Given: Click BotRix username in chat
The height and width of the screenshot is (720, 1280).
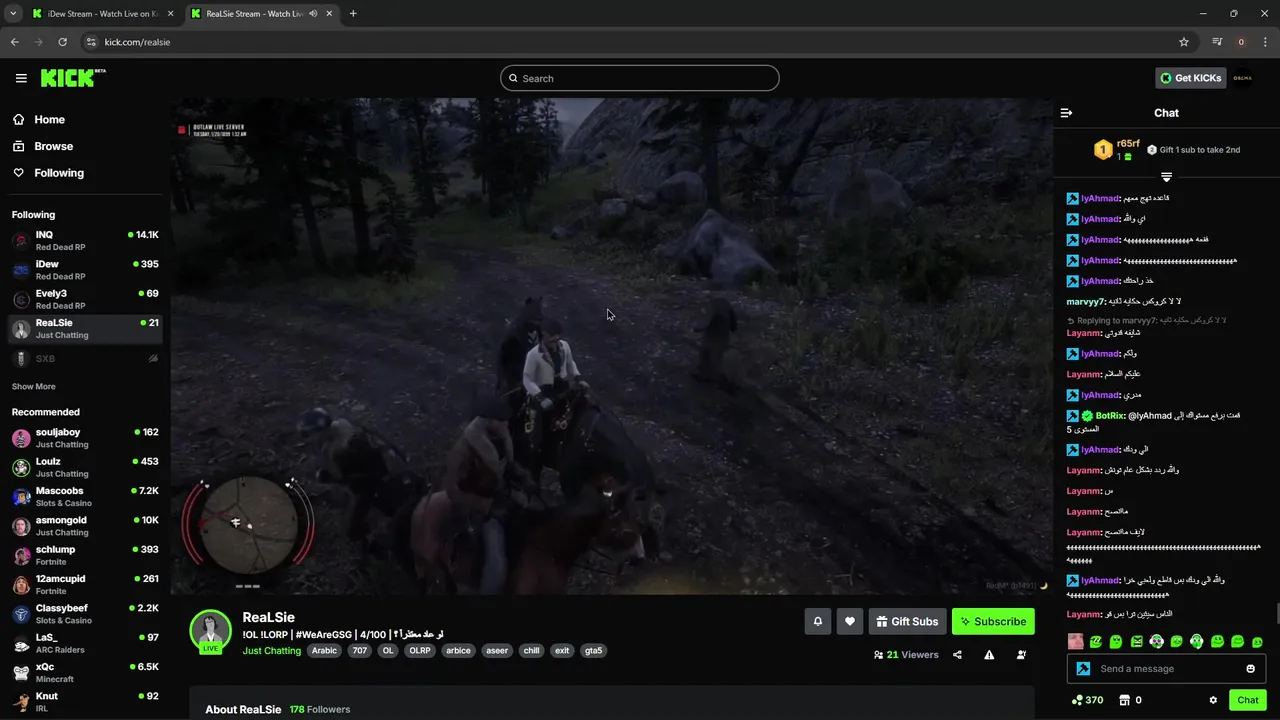Looking at the screenshot, I should (x=1109, y=416).
